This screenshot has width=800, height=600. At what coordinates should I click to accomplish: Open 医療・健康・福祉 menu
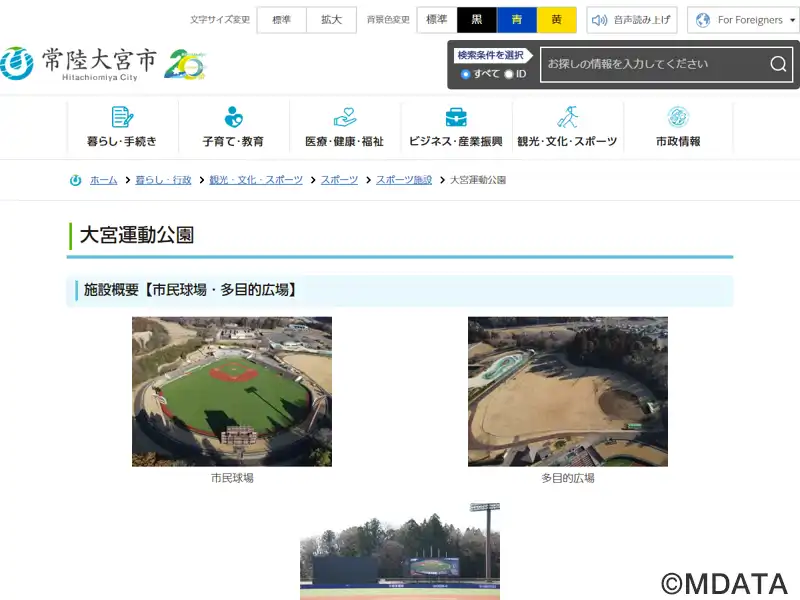345,127
